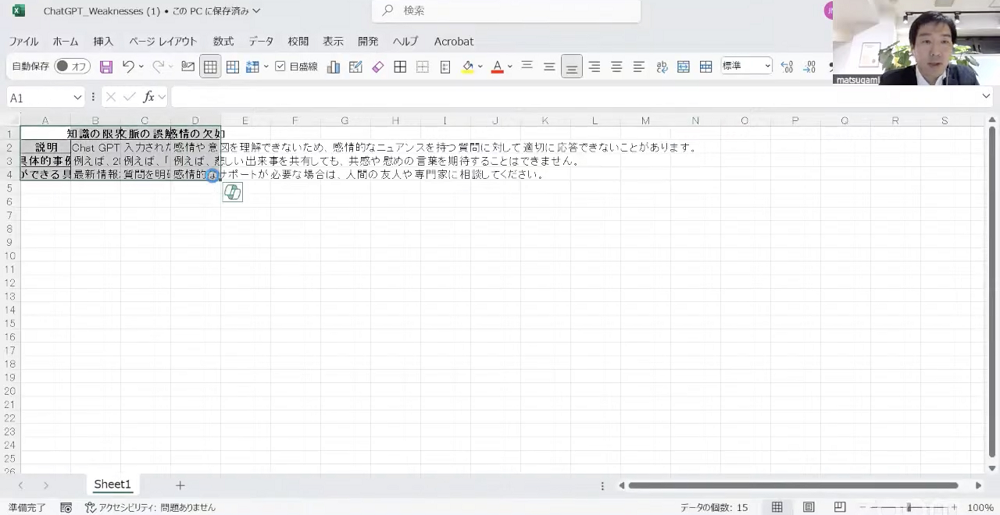Toggle the AutoSave 自動保存 switch
This screenshot has height=515, width=1000.
point(72,66)
